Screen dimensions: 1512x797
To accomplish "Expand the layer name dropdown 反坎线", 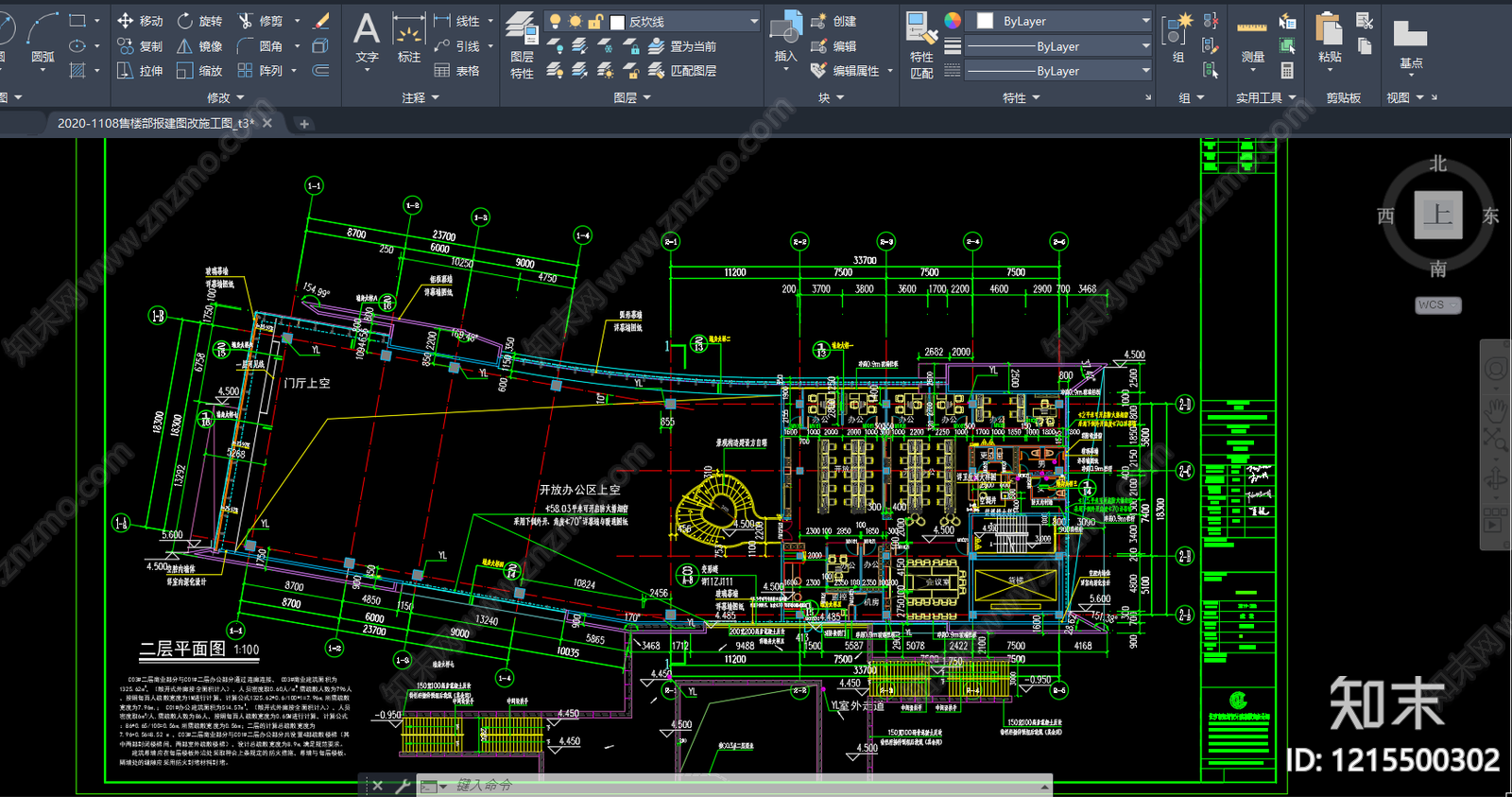I will [x=753, y=21].
